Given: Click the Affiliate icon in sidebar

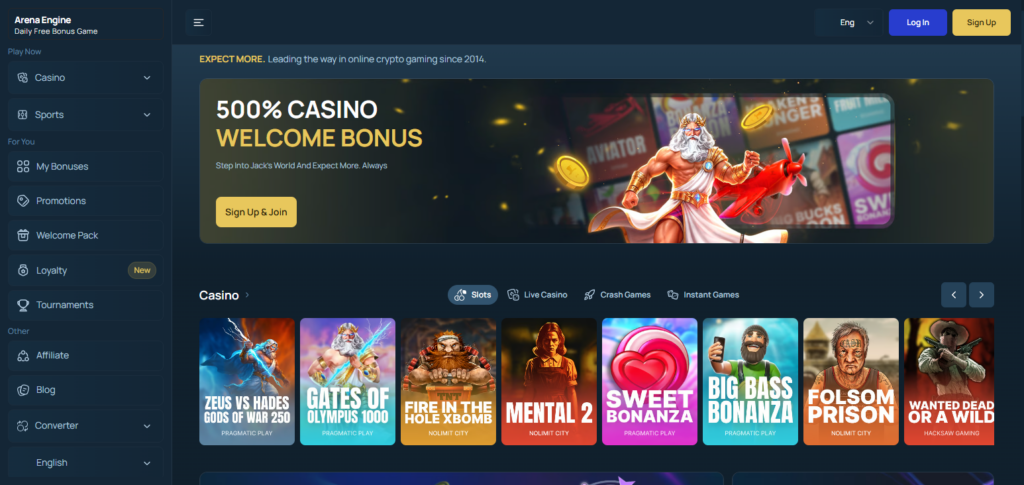Looking at the screenshot, I should [23, 356].
